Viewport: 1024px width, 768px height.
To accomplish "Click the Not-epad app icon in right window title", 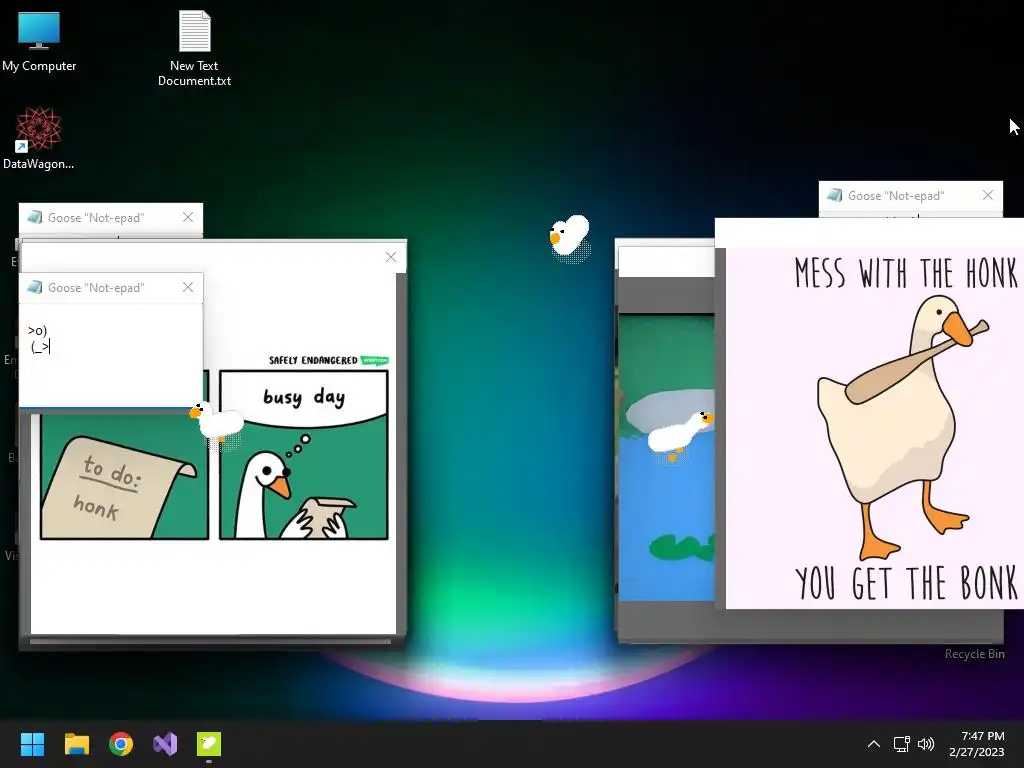I will point(835,195).
